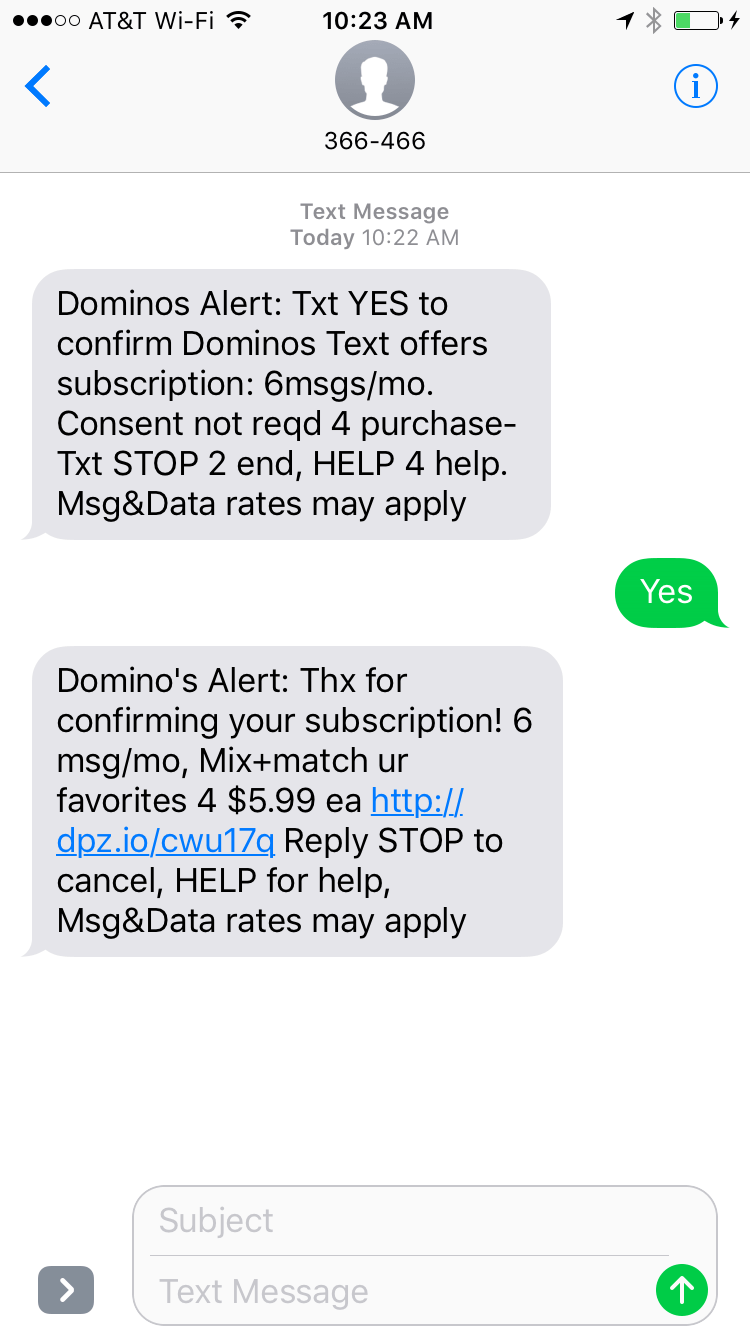
Task: Select the green Yes message bubble
Action: (666, 592)
